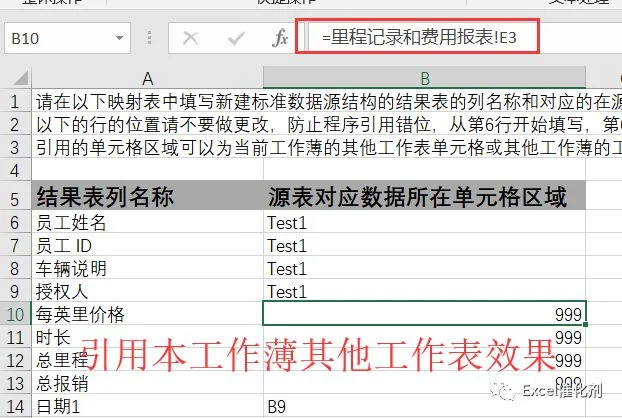Click cell 员工姓名
Screen dimensions: 622x418
[x=147, y=222]
